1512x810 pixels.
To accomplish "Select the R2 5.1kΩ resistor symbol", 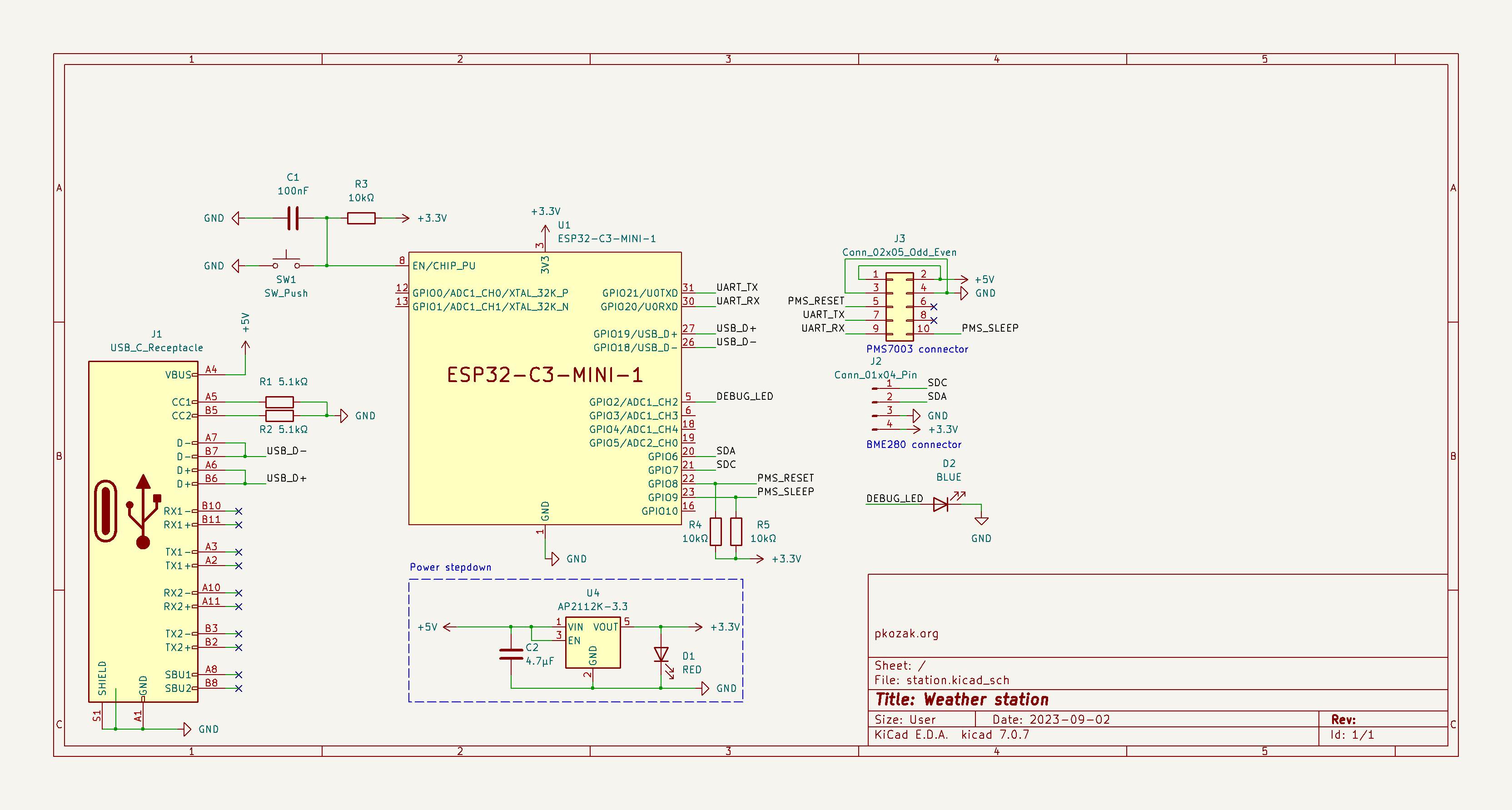I will 279,416.
